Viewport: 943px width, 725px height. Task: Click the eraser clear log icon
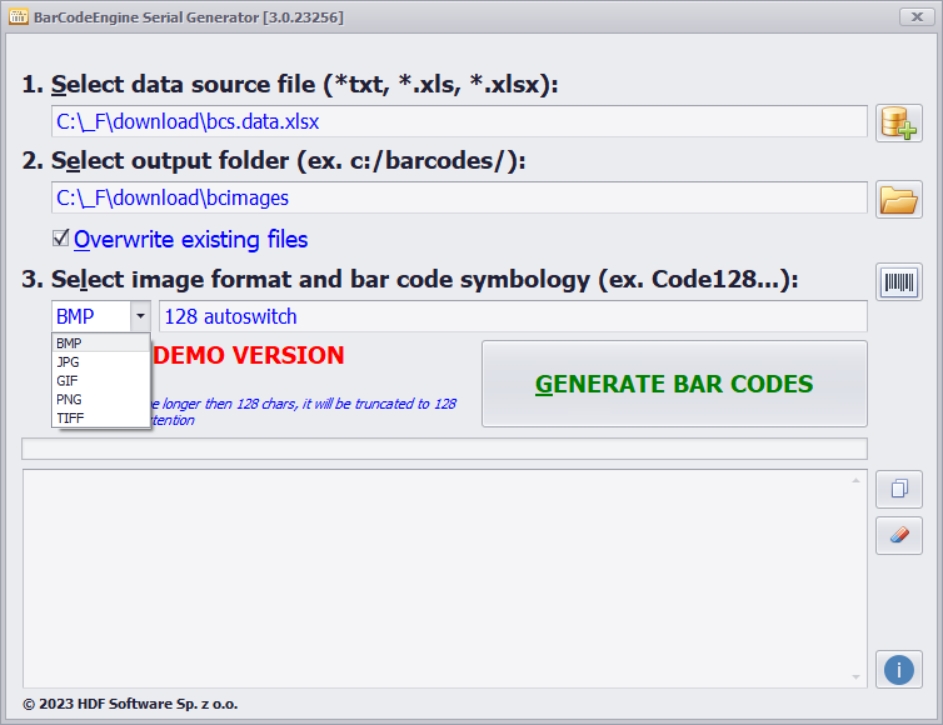tap(898, 535)
